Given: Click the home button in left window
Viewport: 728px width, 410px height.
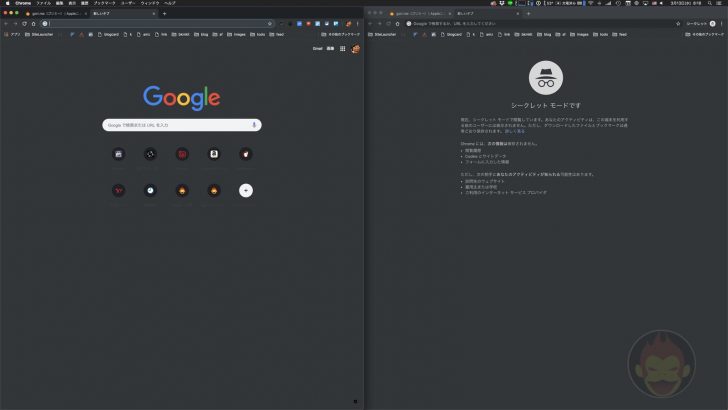Looking at the screenshot, I should coord(33,24).
